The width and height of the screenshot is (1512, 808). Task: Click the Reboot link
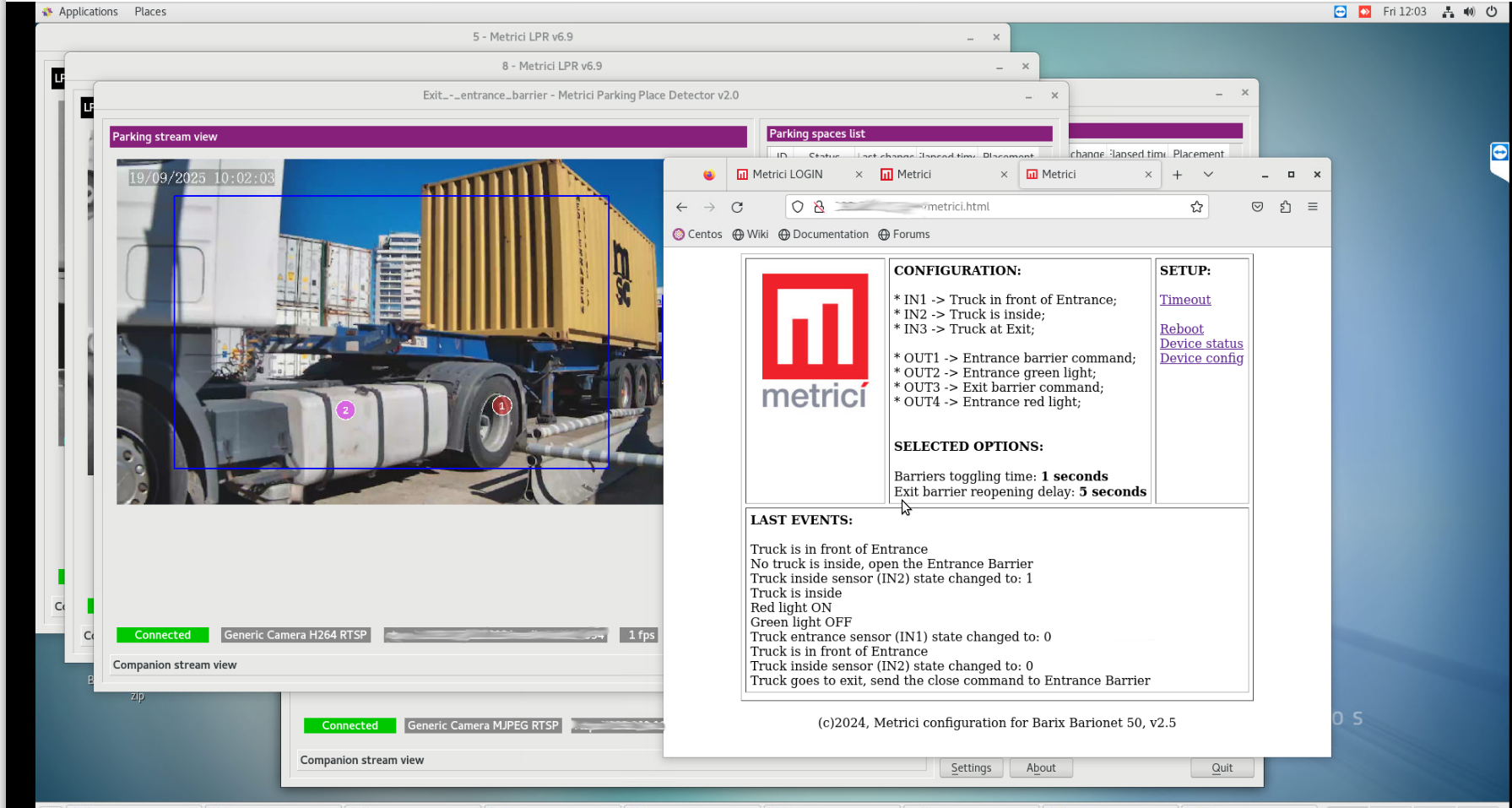[x=1181, y=329]
